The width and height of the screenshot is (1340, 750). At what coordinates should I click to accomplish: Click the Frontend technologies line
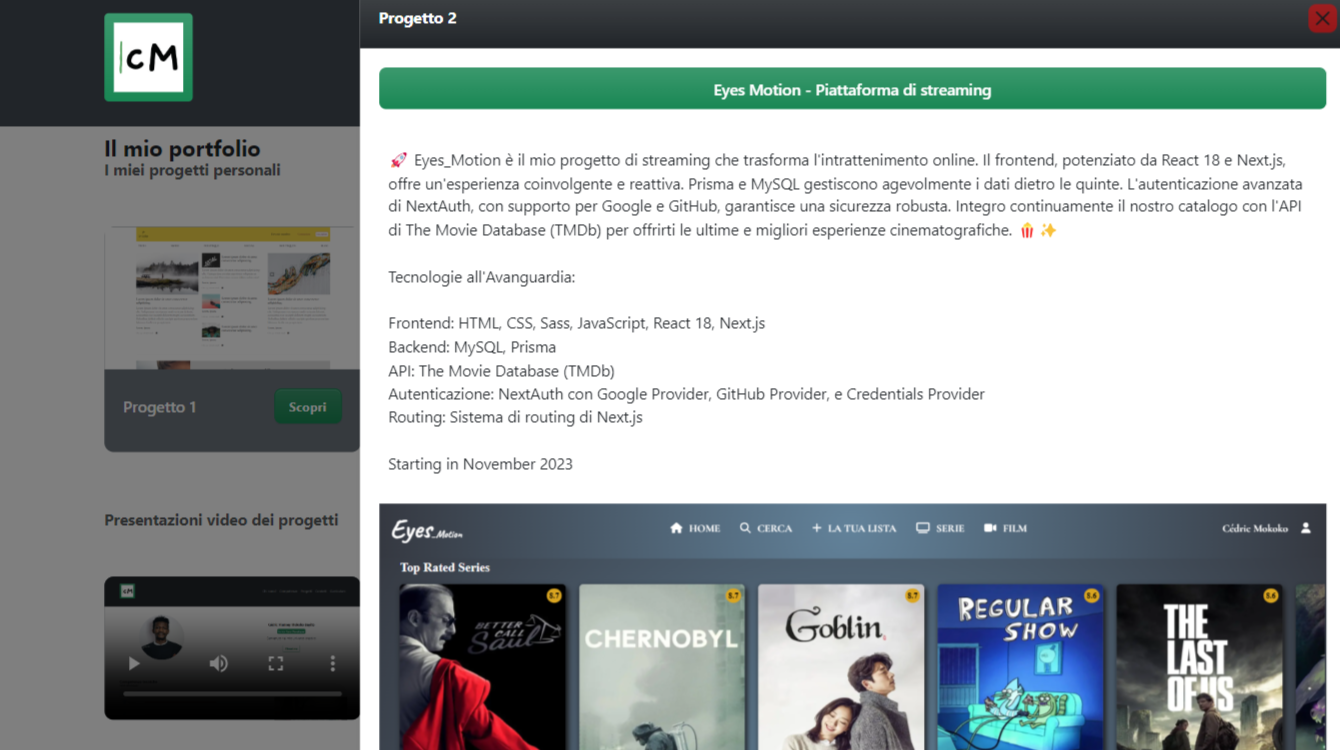(576, 323)
